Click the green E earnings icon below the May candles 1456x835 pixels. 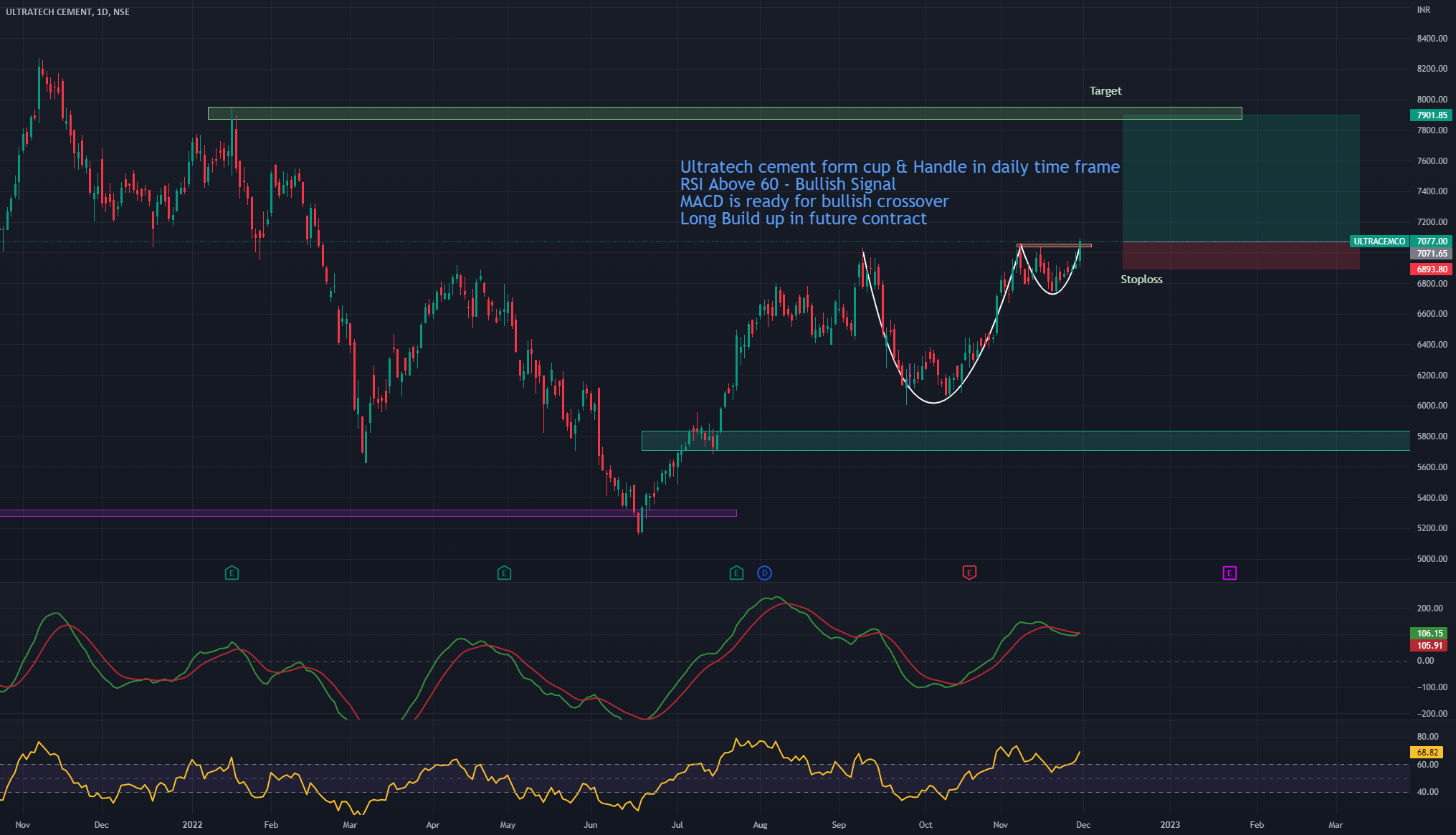504,573
